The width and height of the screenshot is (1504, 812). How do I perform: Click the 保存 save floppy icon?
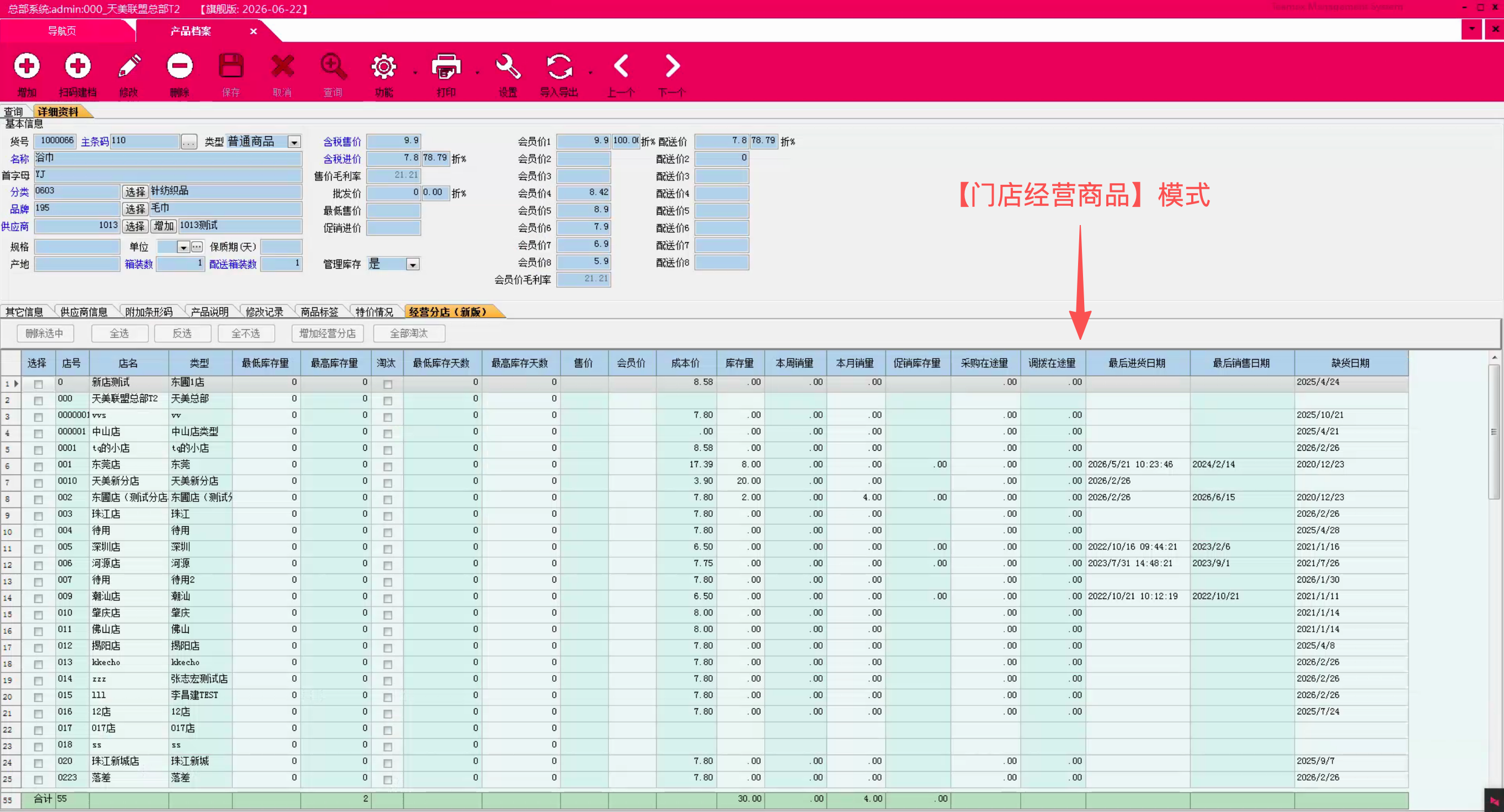click(x=231, y=66)
